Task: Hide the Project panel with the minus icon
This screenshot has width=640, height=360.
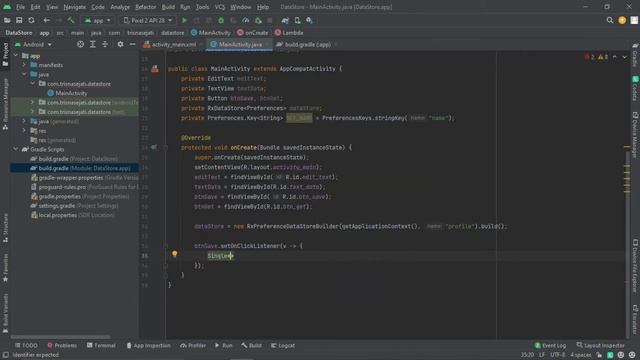Action: 132,44
